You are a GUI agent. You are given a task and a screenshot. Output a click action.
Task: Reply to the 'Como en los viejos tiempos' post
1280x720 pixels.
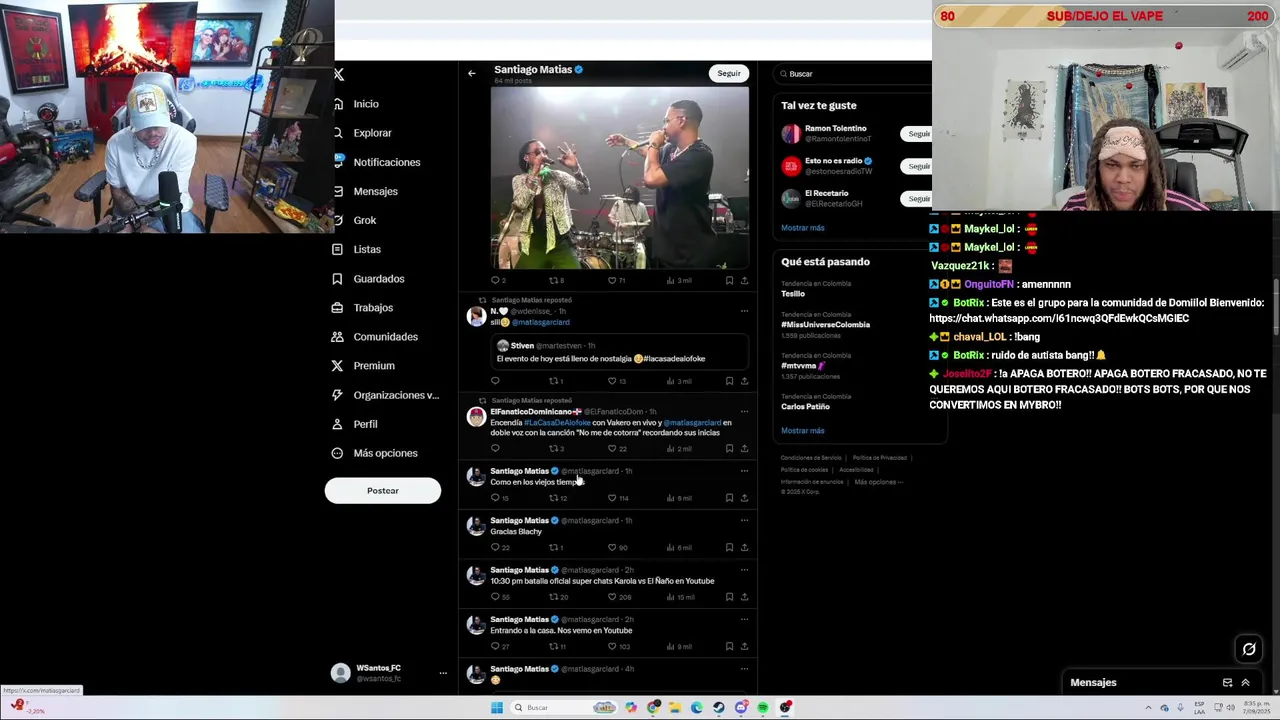pos(495,498)
